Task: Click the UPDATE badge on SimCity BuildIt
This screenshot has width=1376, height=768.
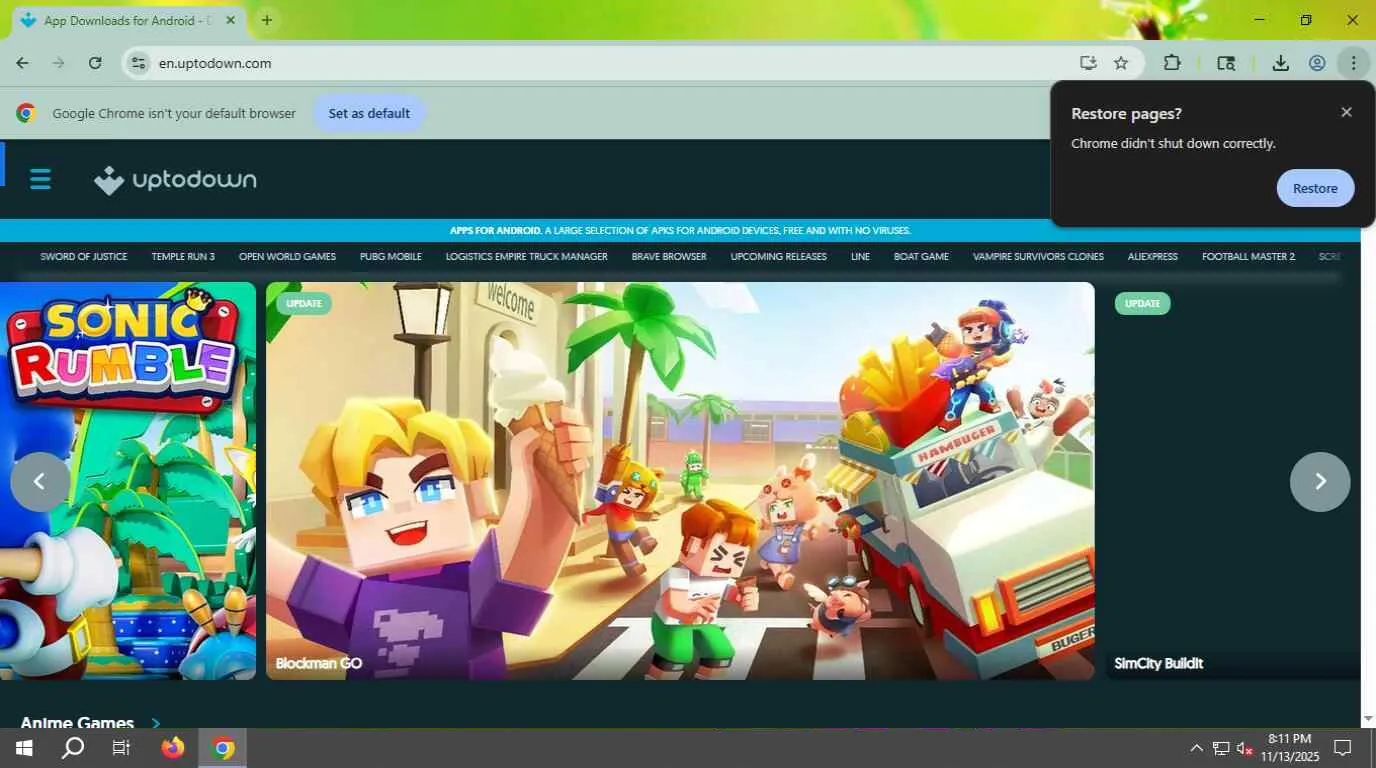Action: pos(1142,303)
